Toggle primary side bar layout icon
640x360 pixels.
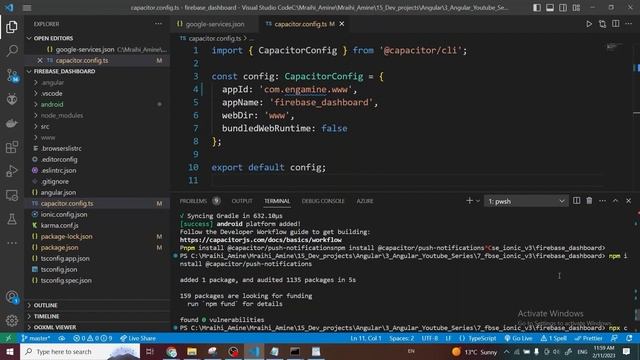(x=537, y=8)
